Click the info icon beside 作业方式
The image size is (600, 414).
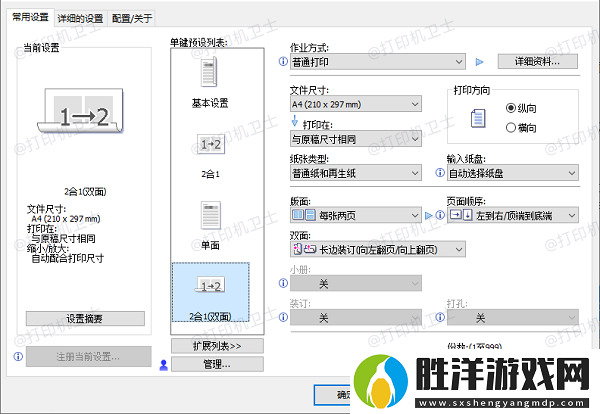tap(283, 61)
